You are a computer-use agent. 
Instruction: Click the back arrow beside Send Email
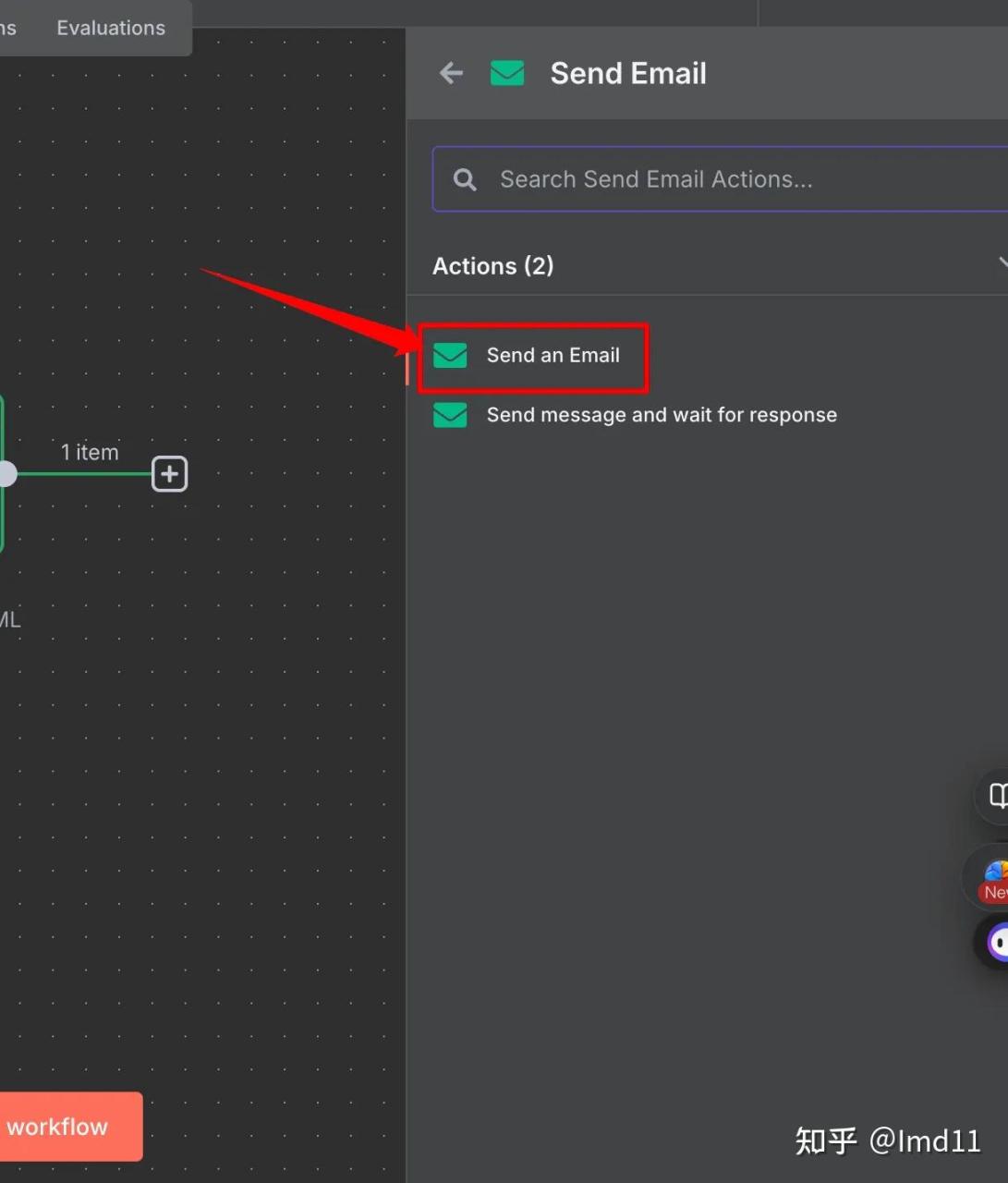click(451, 73)
